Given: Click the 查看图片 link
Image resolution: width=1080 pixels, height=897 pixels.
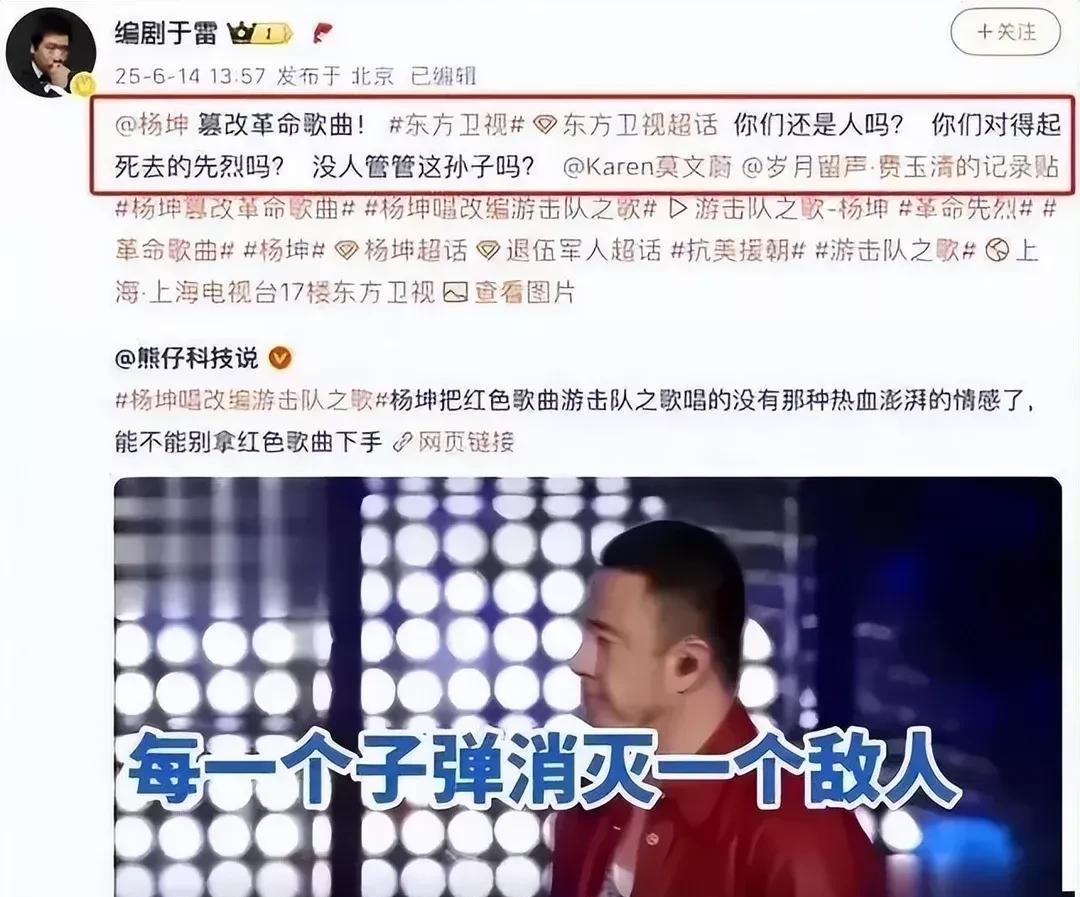Looking at the screenshot, I should point(524,293).
